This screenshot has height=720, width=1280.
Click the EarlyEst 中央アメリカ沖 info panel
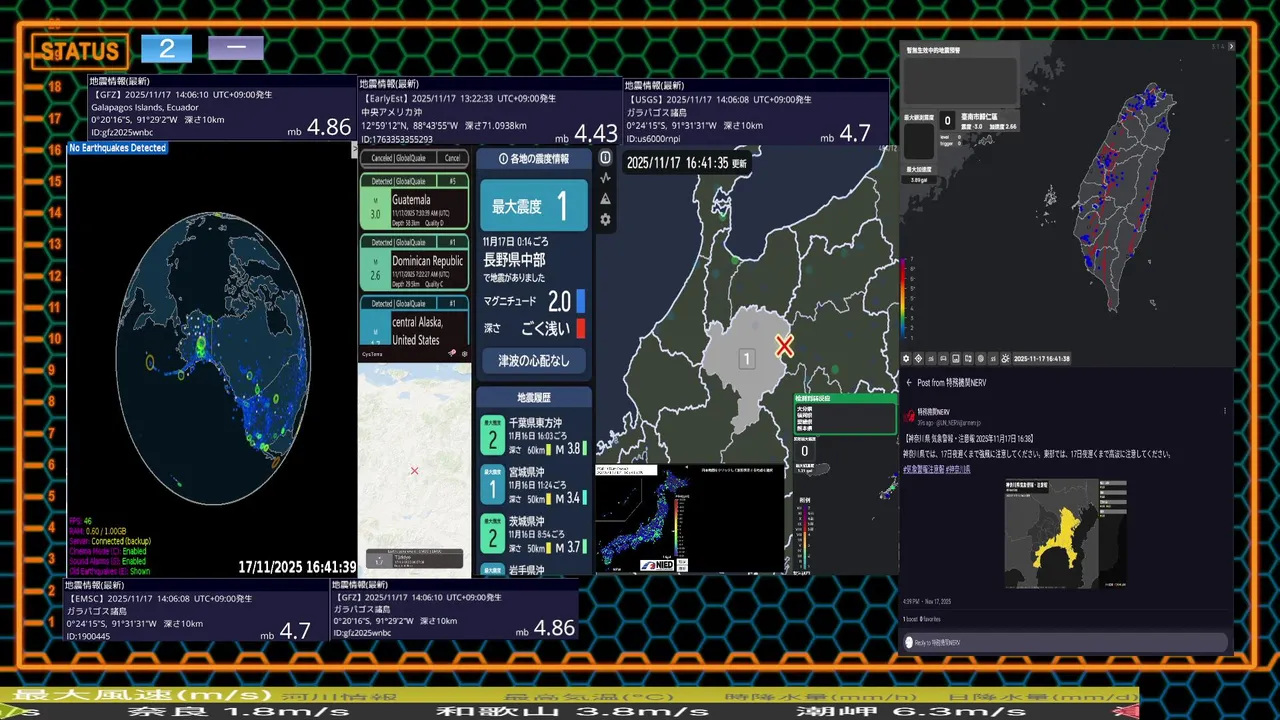click(x=490, y=112)
